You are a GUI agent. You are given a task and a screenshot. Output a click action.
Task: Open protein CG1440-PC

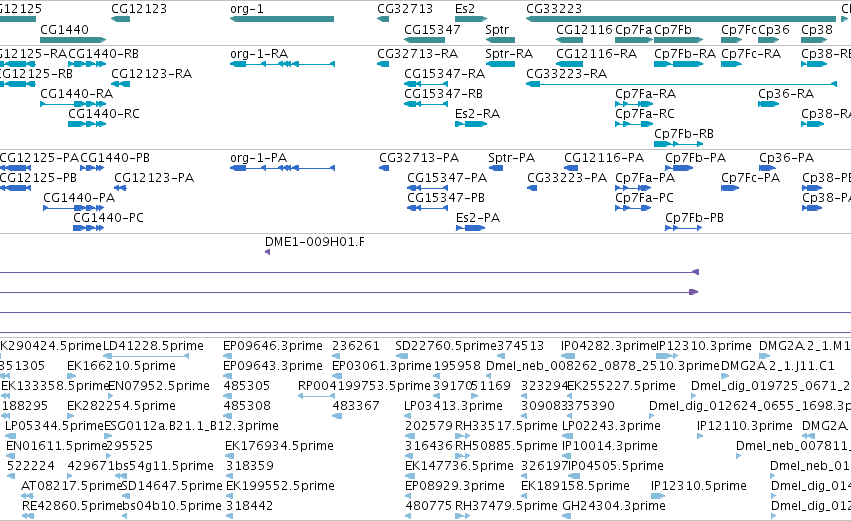pyautogui.click(x=109, y=218)
